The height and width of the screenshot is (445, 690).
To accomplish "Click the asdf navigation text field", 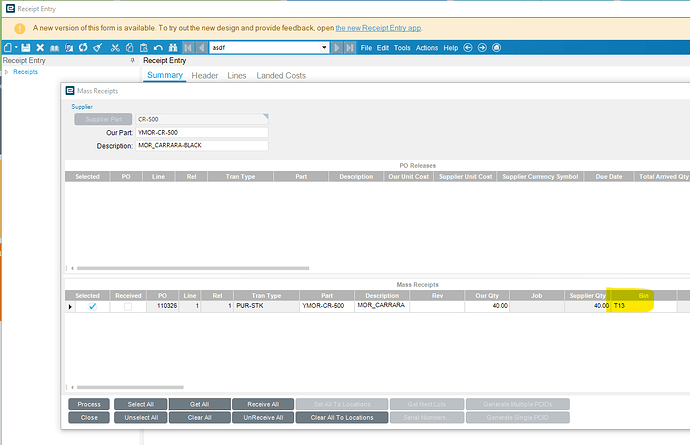I will [x=265, y=48].
